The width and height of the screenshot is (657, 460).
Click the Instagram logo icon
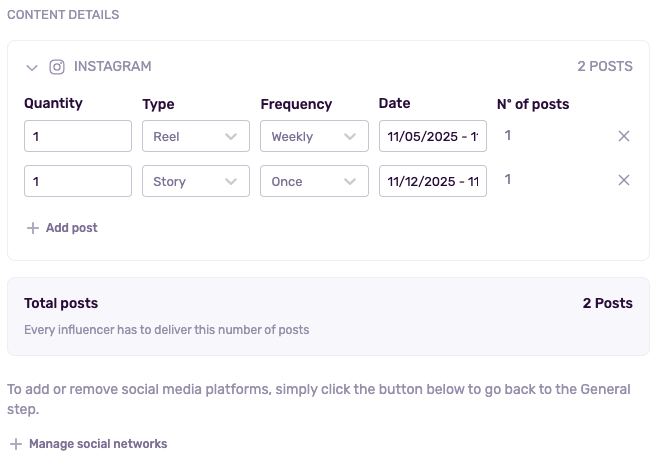click(x=57, y=67)
